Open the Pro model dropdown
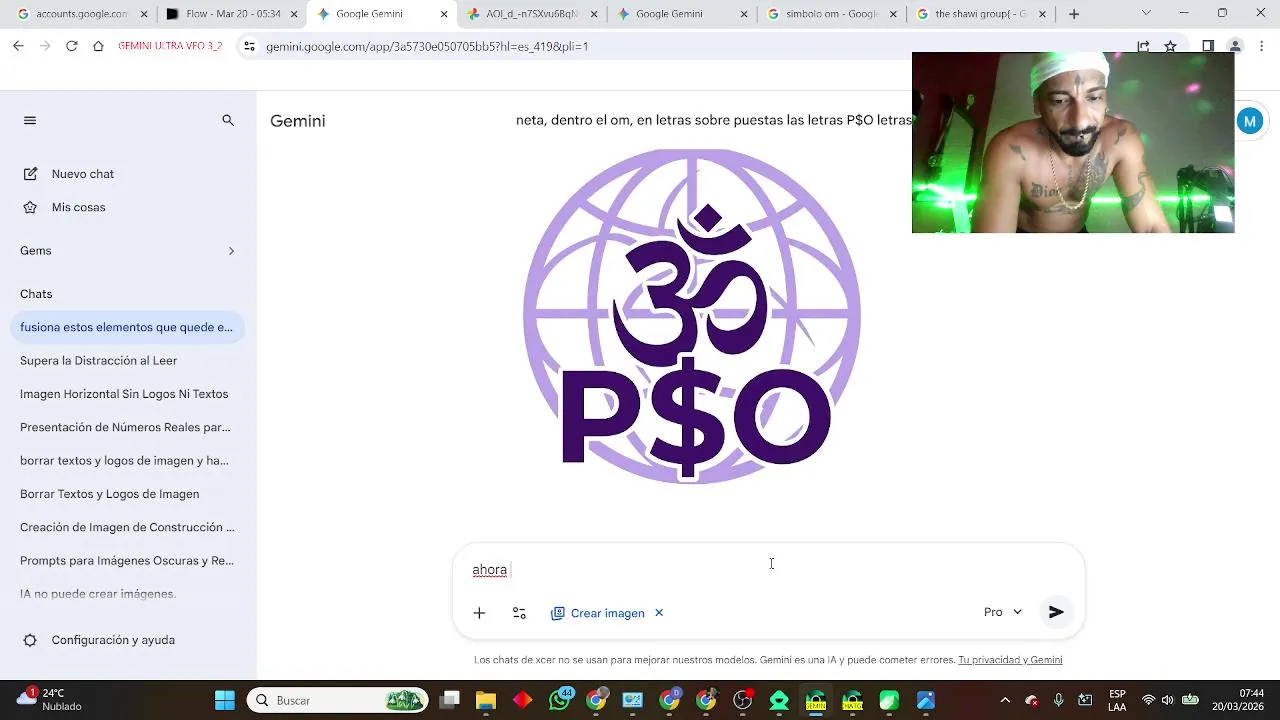The width and height of the screenshot is (1280, 720). point(1003,612)
